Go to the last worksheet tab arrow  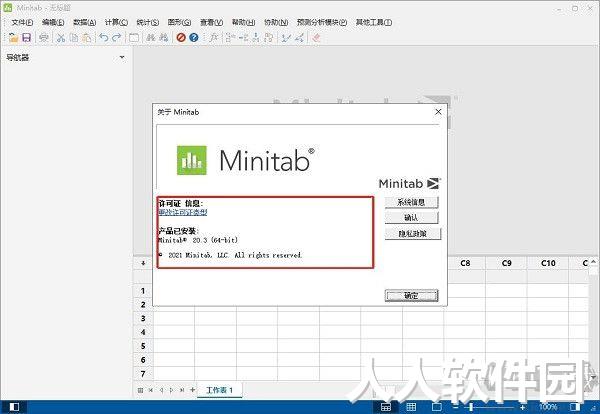(x=182, y=390)
